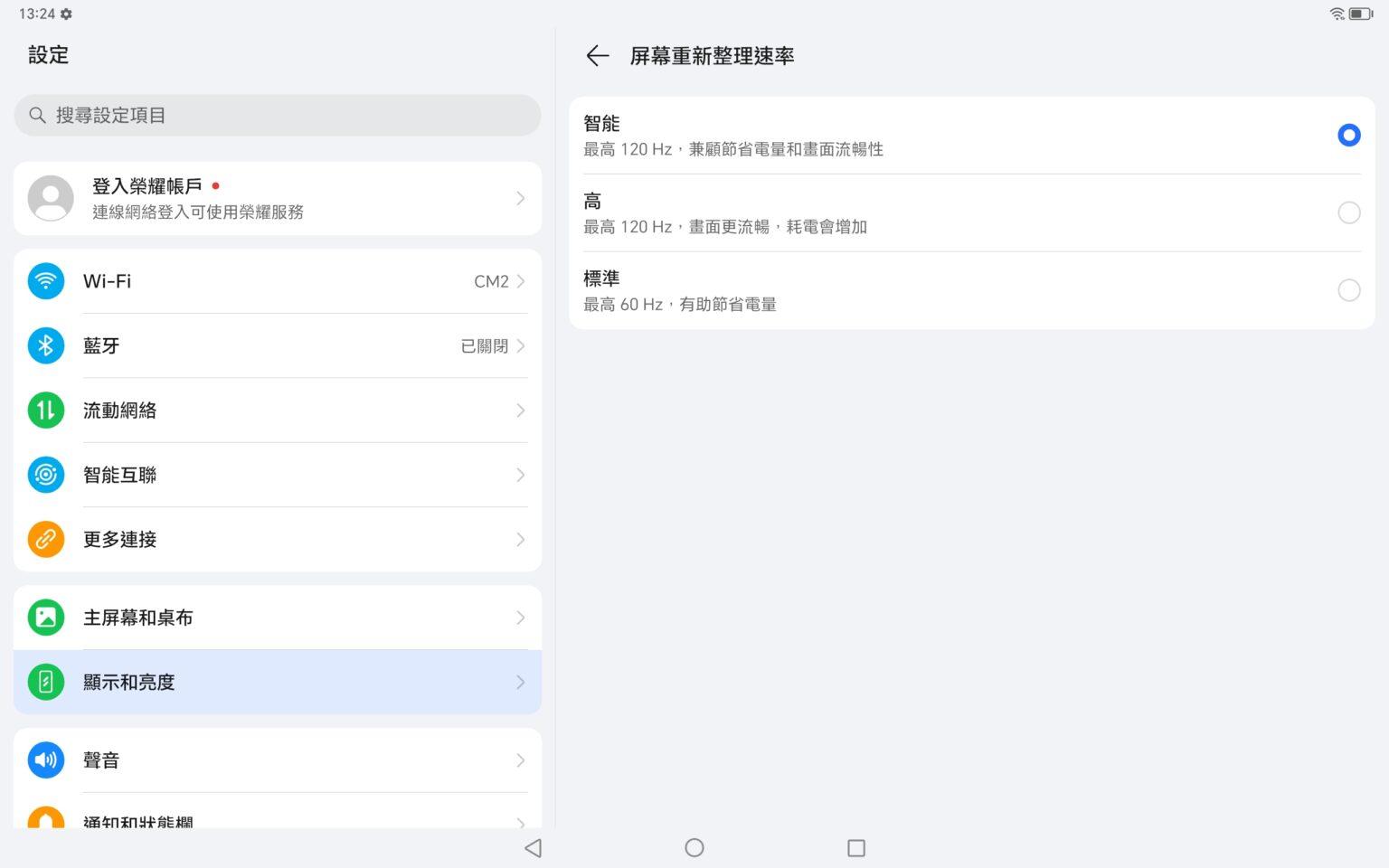Click the Bluetooth (藍牙) icon
The height and width of the screenshot is (868, 1389).
(x=46, y=345)
